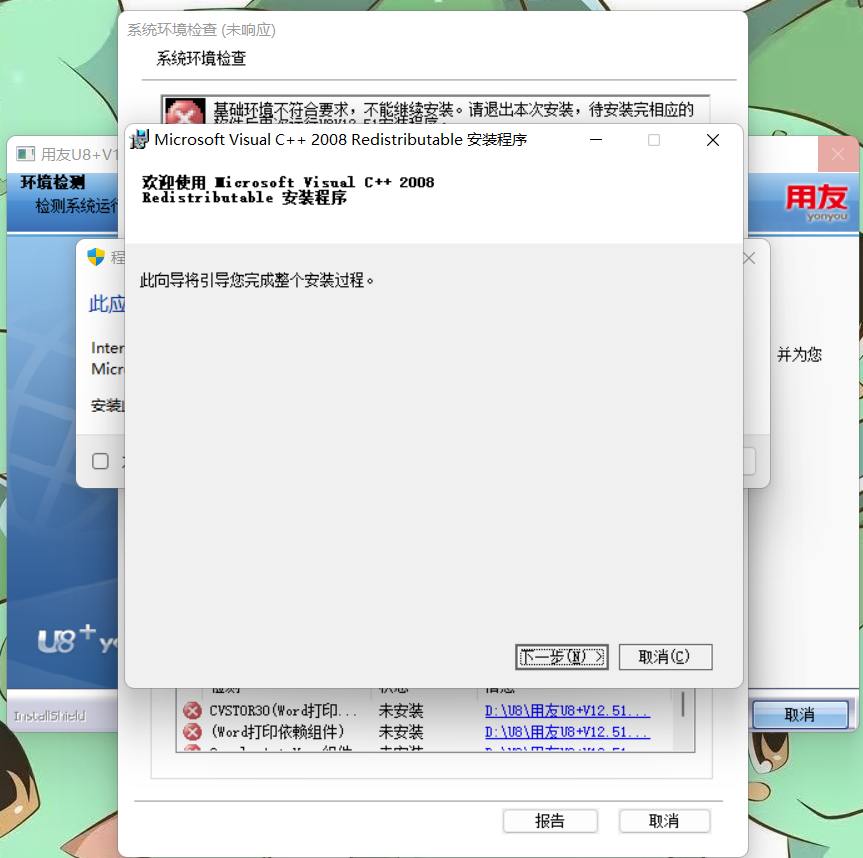This screenshot has height=858, width=863.
Task: Click the error icon beside Word打印依赖组件 row
Action: tap(192, 732)
